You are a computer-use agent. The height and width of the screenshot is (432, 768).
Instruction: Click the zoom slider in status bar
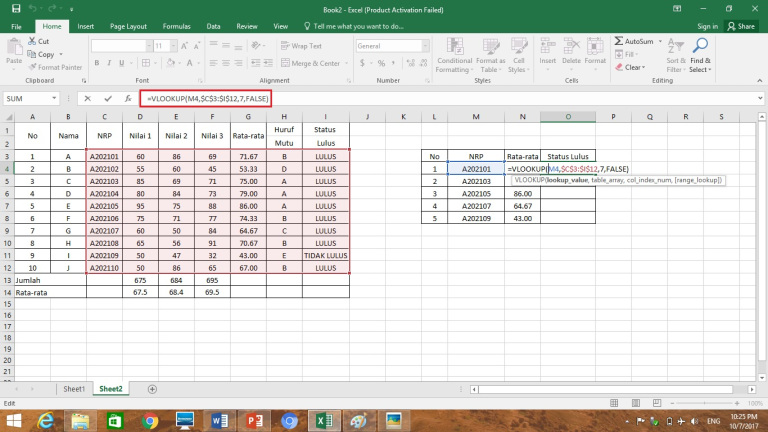tap(705, 403)
